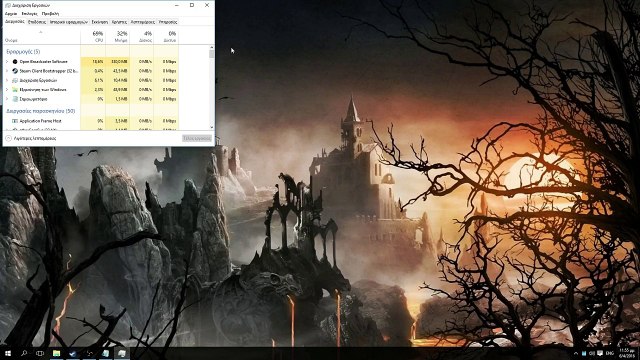Open the Προβολή menu
The image size is (640, 360).
(x=50, y=14)
